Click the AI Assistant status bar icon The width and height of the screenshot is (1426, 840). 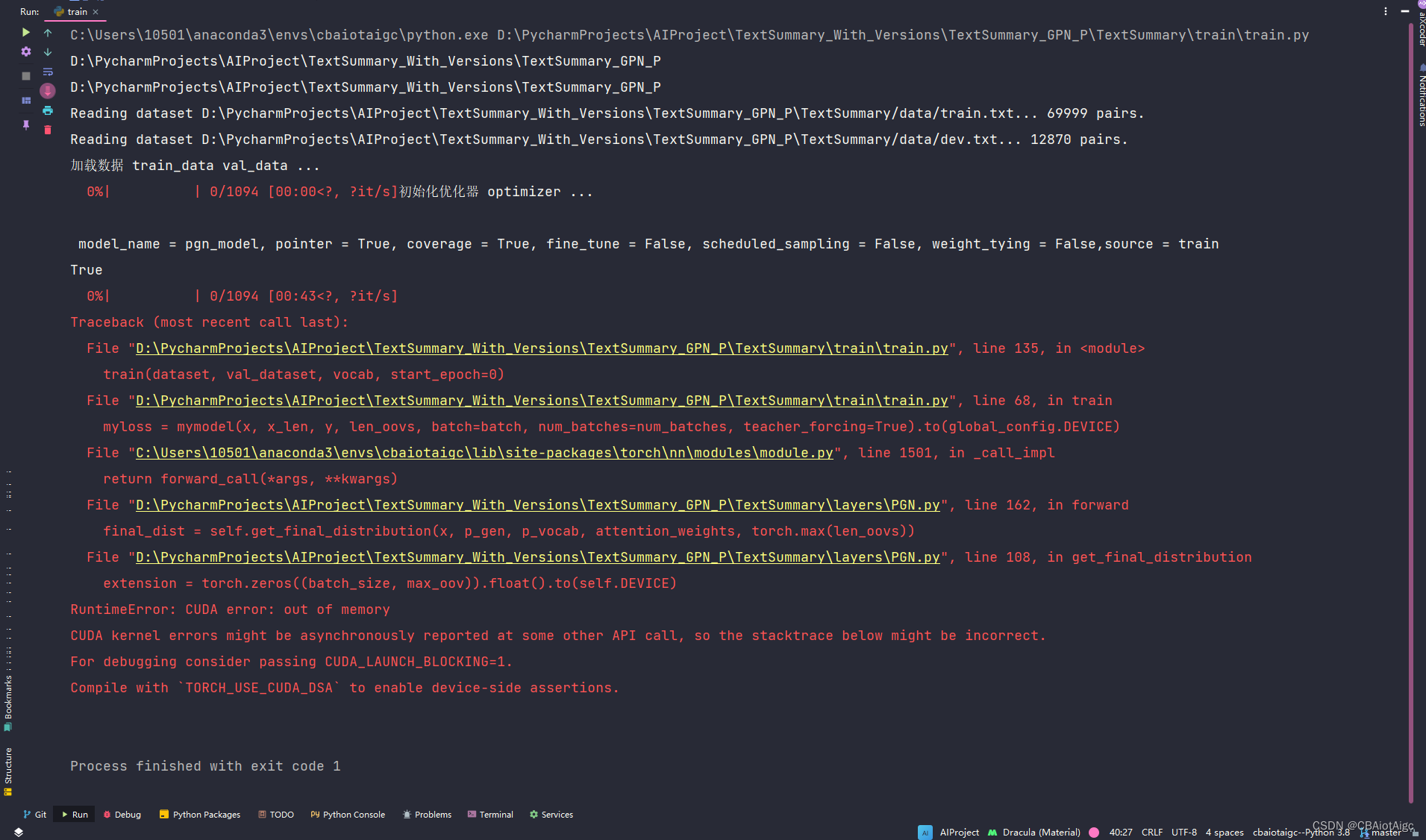point(925,832)
